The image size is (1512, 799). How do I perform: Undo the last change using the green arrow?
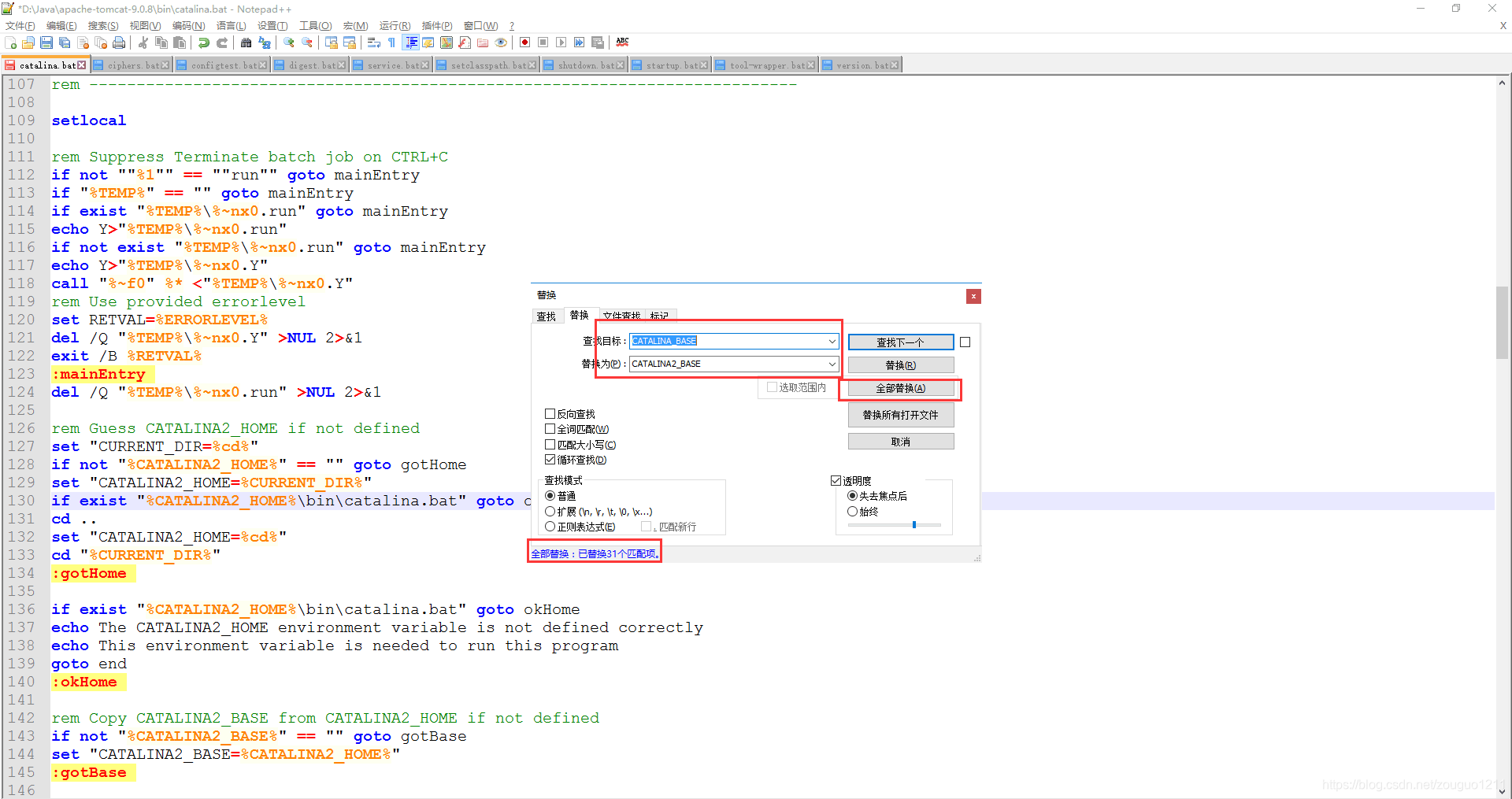pos(204,43)
